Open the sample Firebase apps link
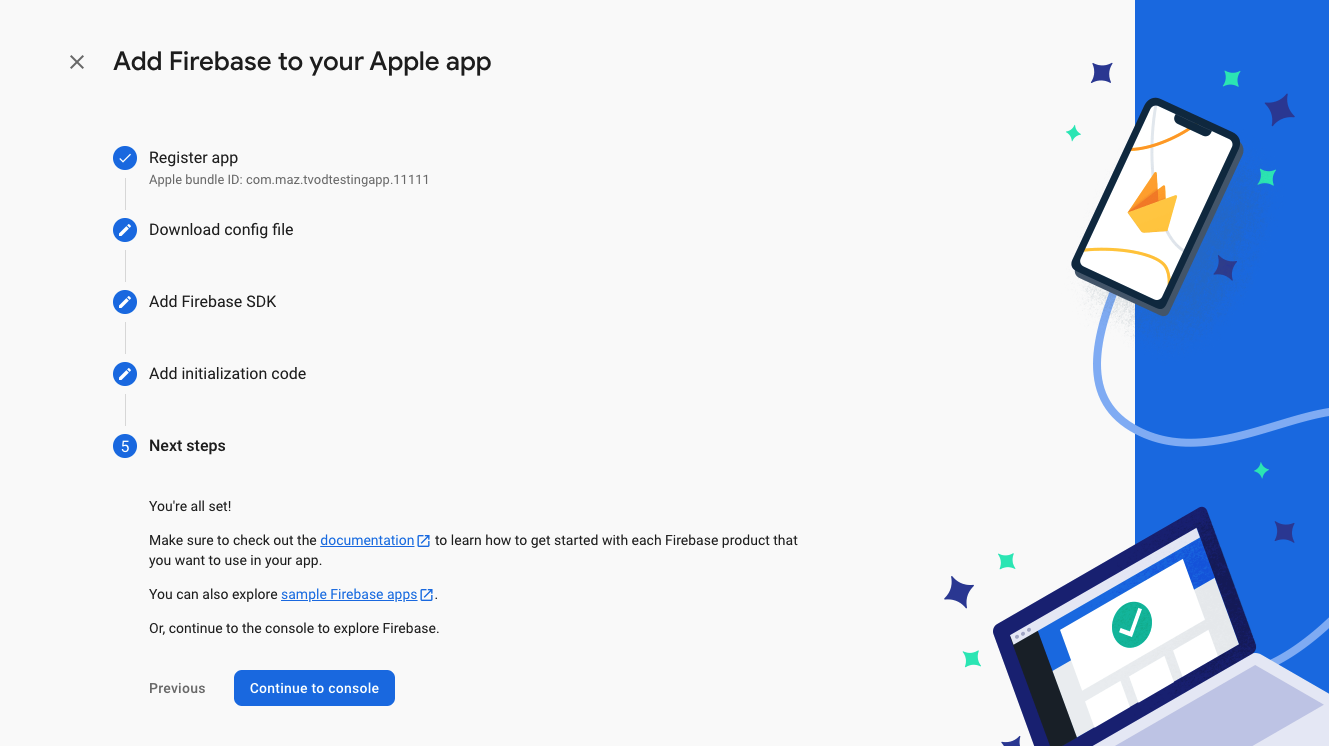 (349, 594)
